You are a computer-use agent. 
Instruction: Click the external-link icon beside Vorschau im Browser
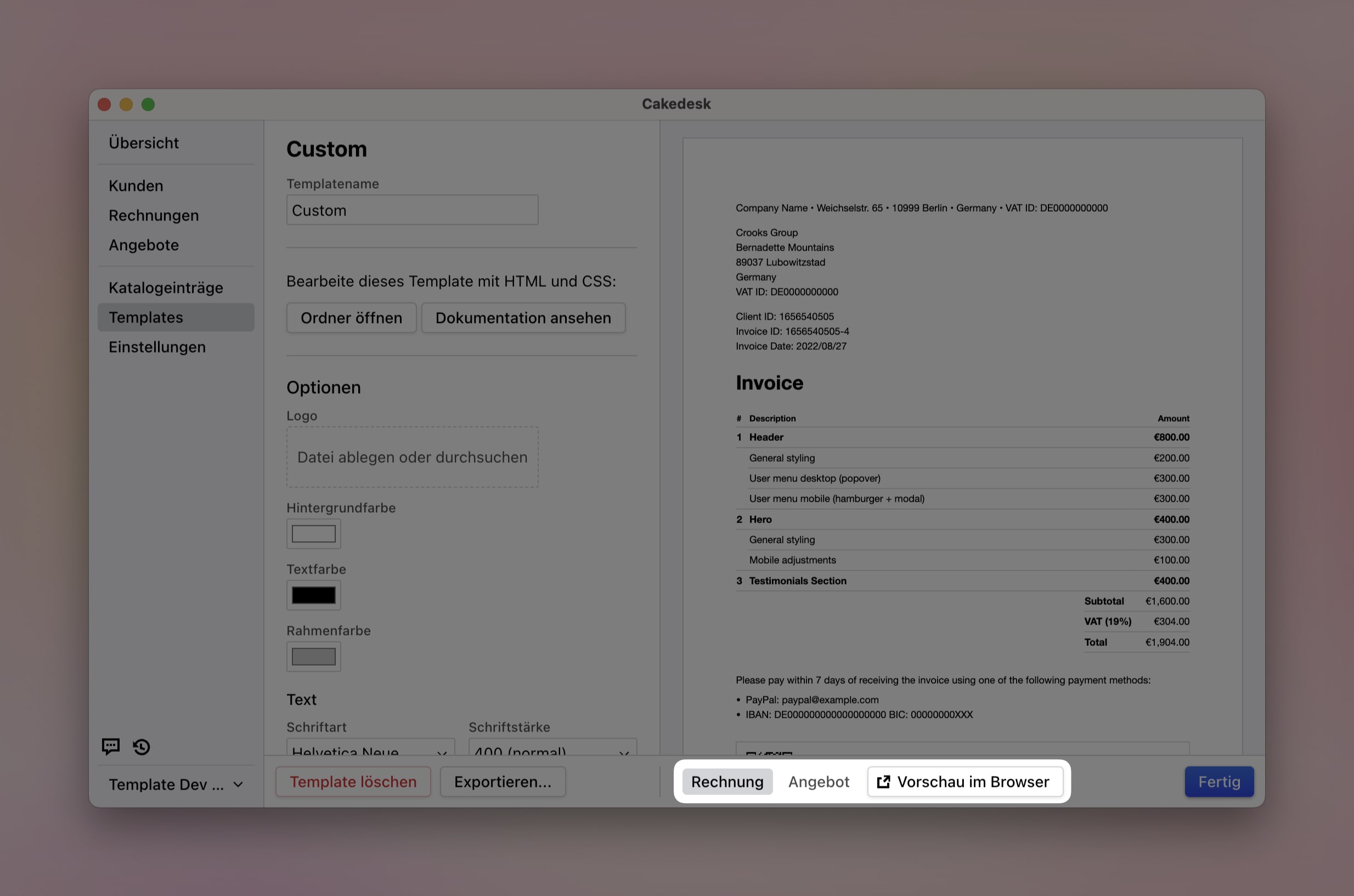pyautogui.click(x=883, y=781)
